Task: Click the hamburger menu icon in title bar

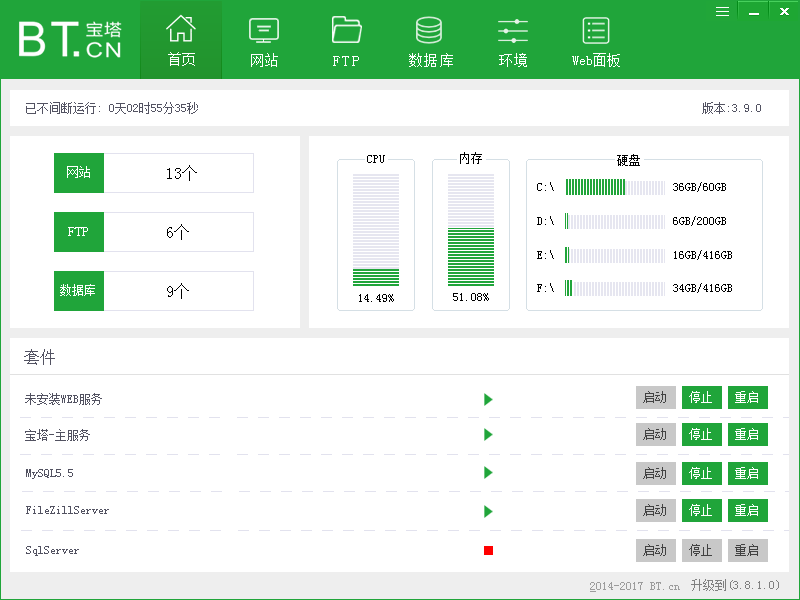Action: pyautogui.click(x=722, y=11)
